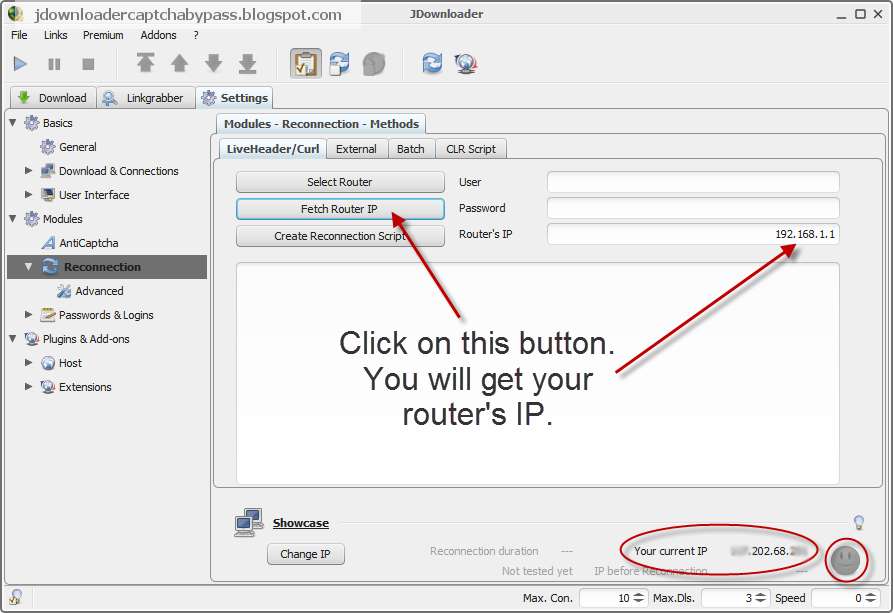Start downloads with the Play icon
Image resolution: width=893 pixels, height=613 pixels.
tap(21, 64)
